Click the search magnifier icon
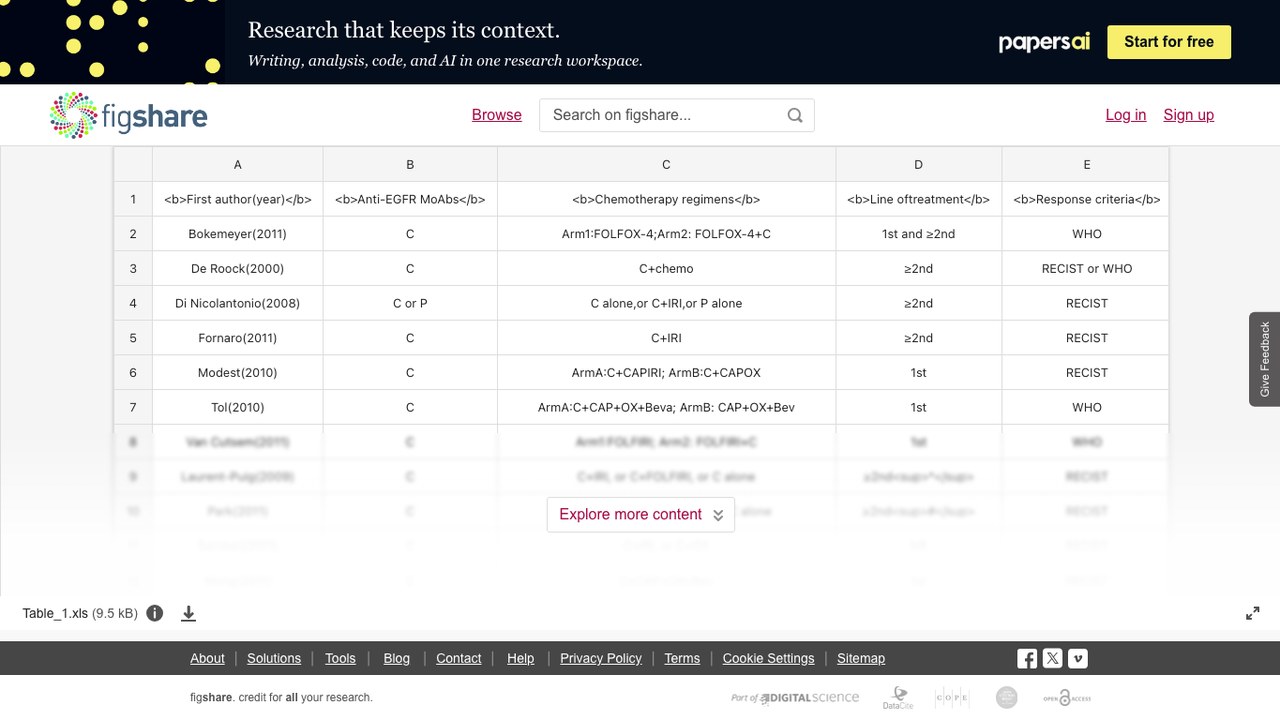This screenshot has width=1280, height=720. (x=795, y=115)
